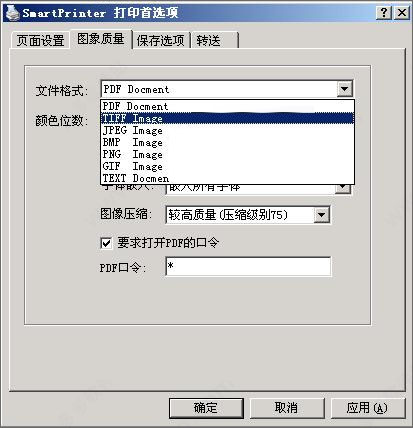Switch to the 页面设置 tab
The width and height of the screenshot is (413, 428).
point(40,41)
